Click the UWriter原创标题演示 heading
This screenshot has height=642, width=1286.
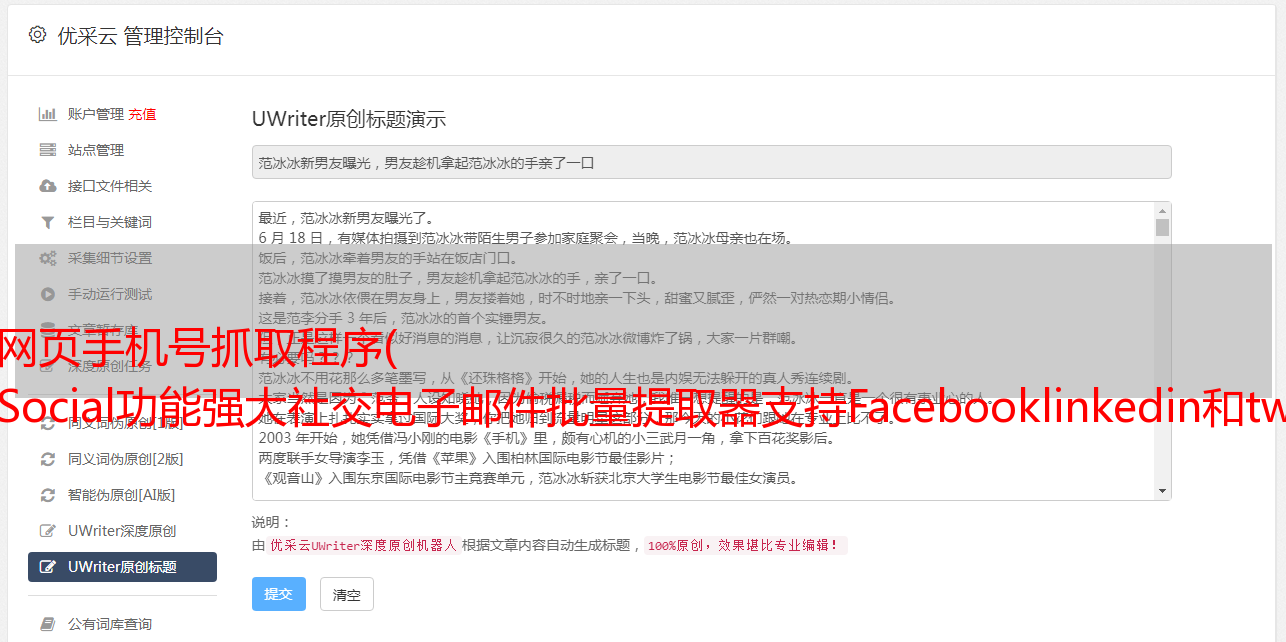[x=349, y=119]
